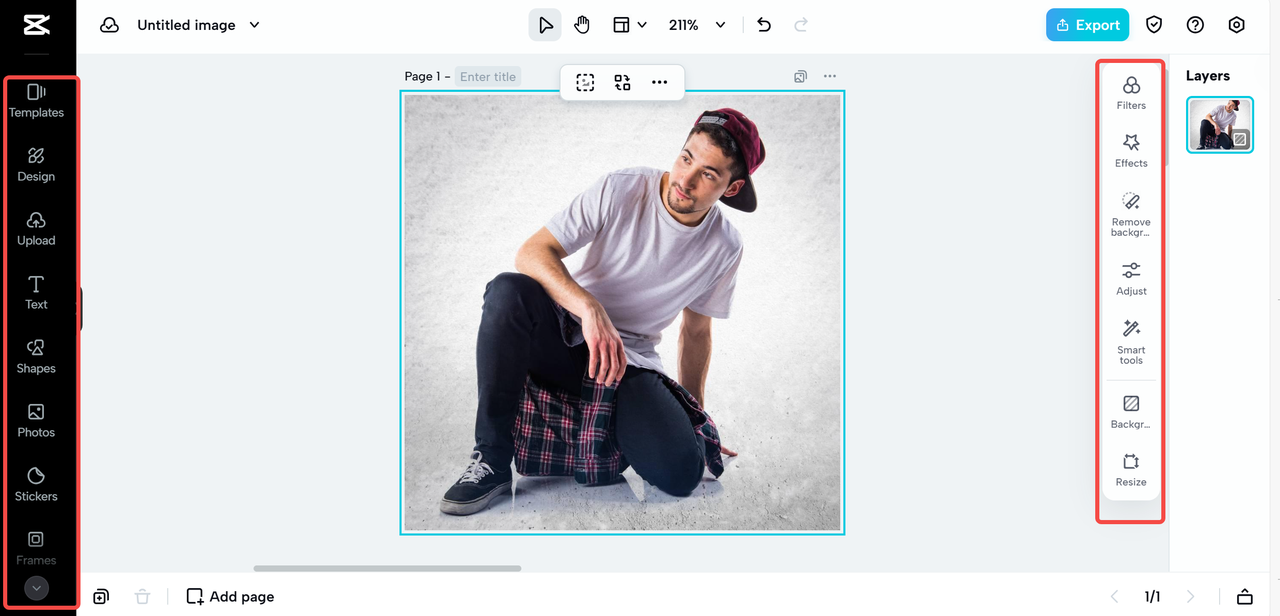Click the Add page button

click(230, 597)
